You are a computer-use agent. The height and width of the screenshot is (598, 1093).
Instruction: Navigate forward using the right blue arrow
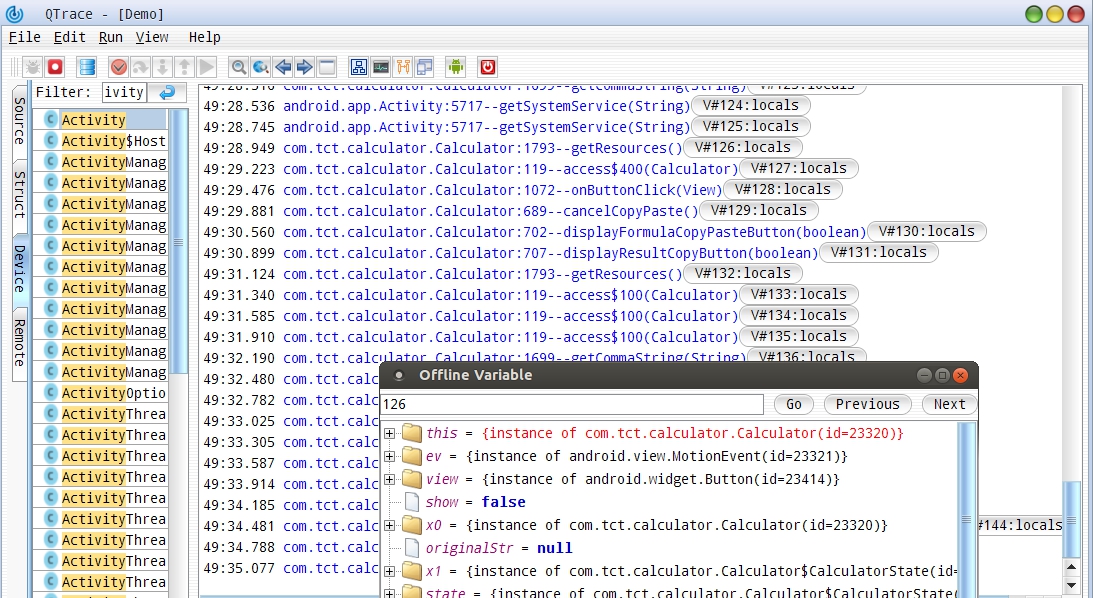pos(302,67)
